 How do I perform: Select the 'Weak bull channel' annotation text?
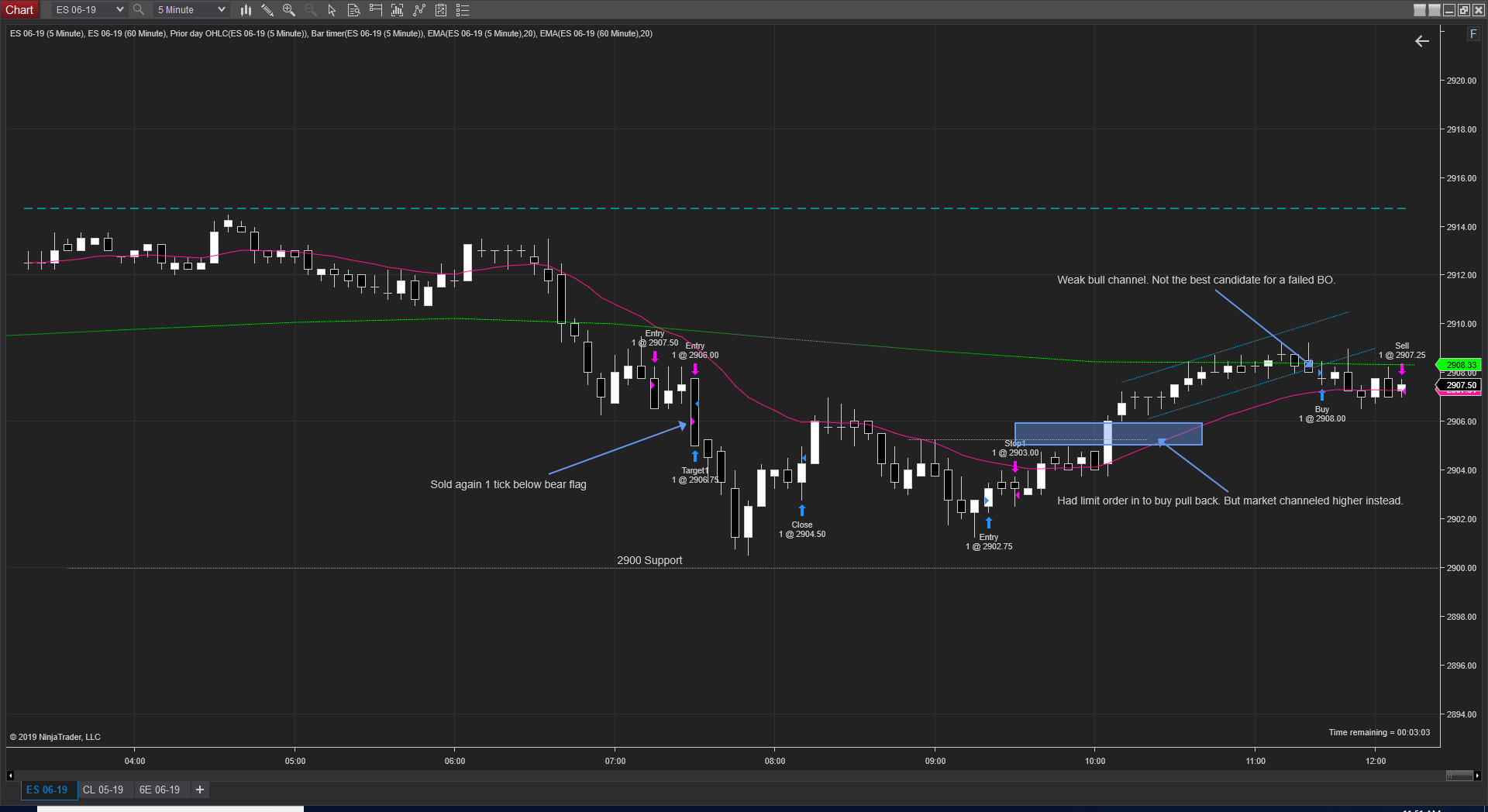pos(1196,280)
